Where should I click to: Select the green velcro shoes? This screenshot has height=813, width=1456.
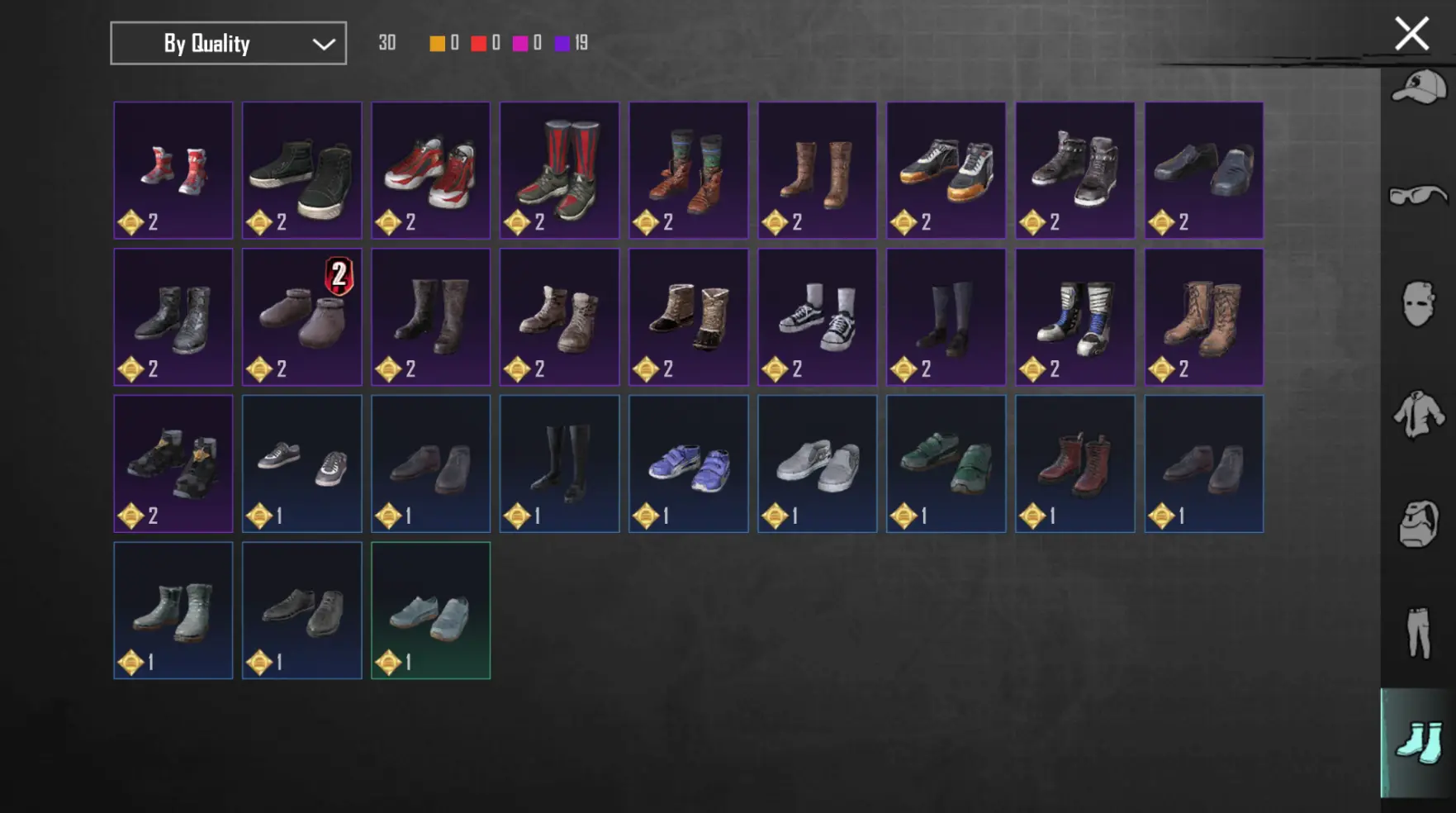[x=946, y=464]
